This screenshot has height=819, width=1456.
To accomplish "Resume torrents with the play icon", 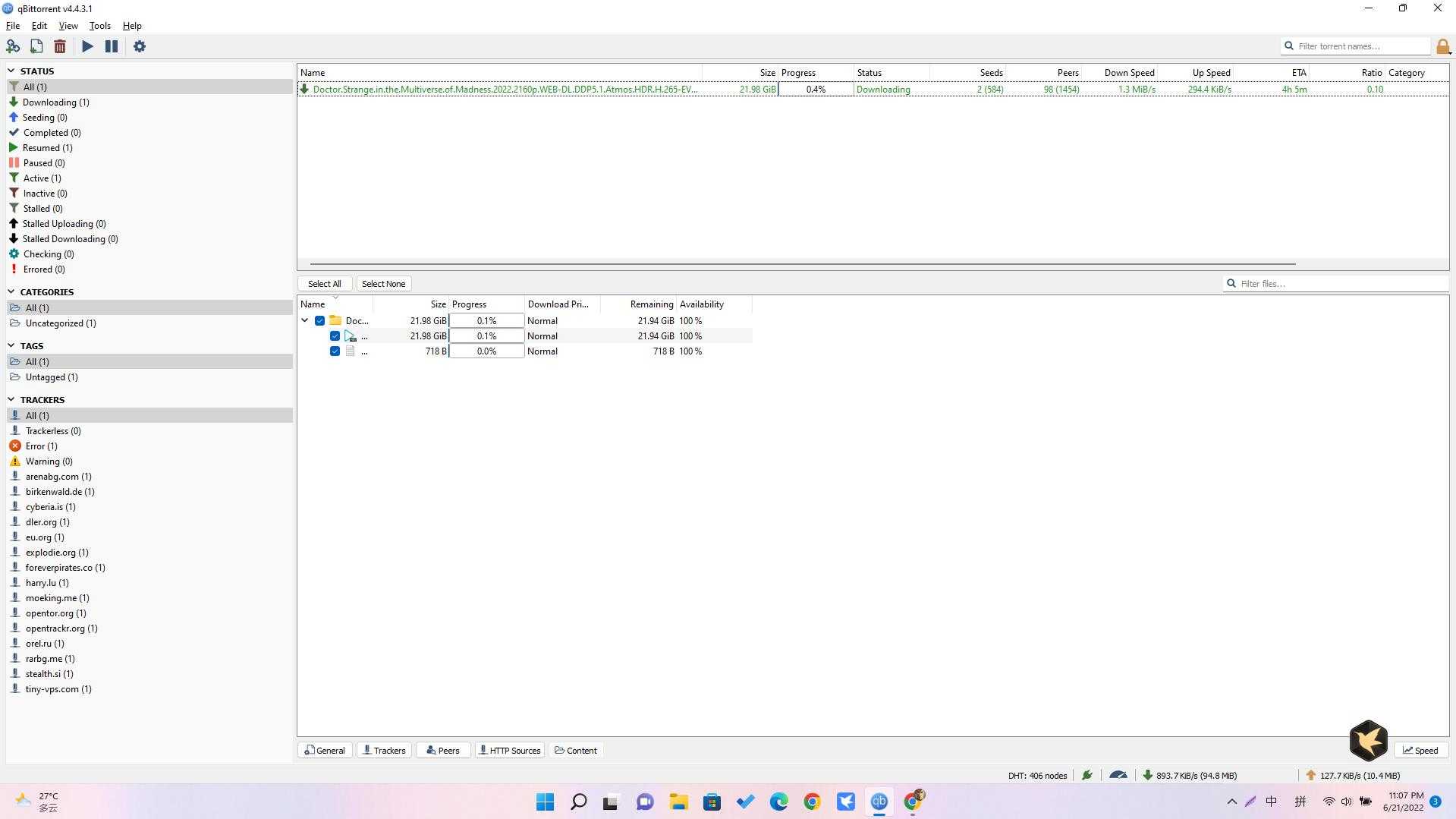I will tap(88, 46).
